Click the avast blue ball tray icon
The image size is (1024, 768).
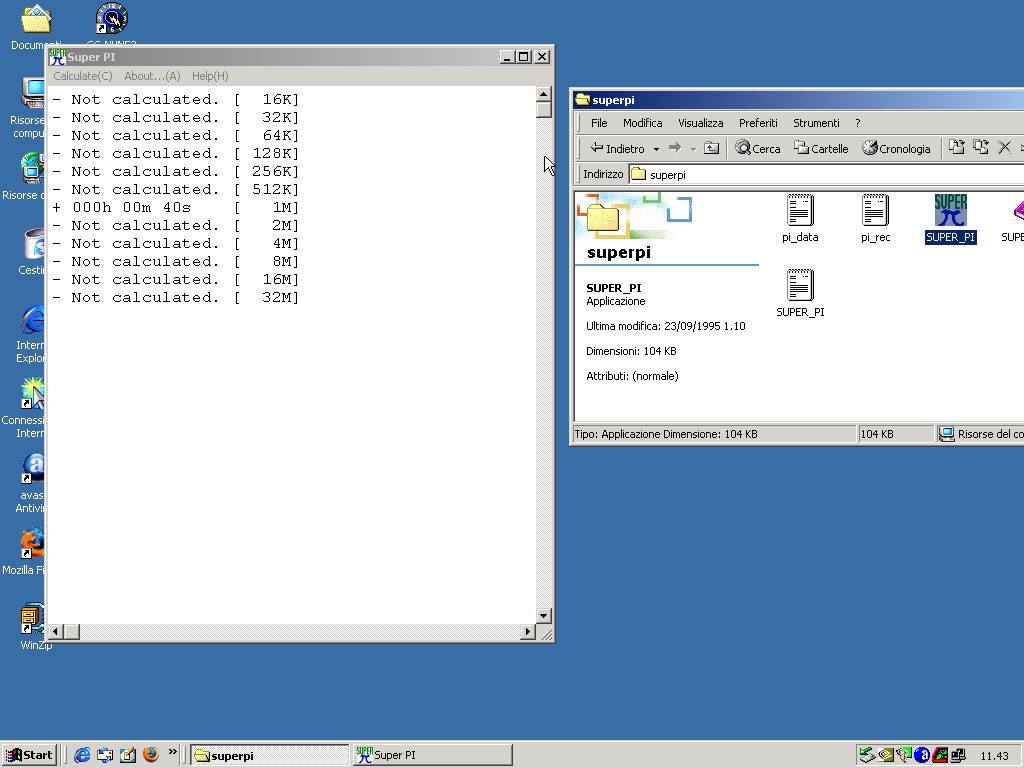pos(921,755)
